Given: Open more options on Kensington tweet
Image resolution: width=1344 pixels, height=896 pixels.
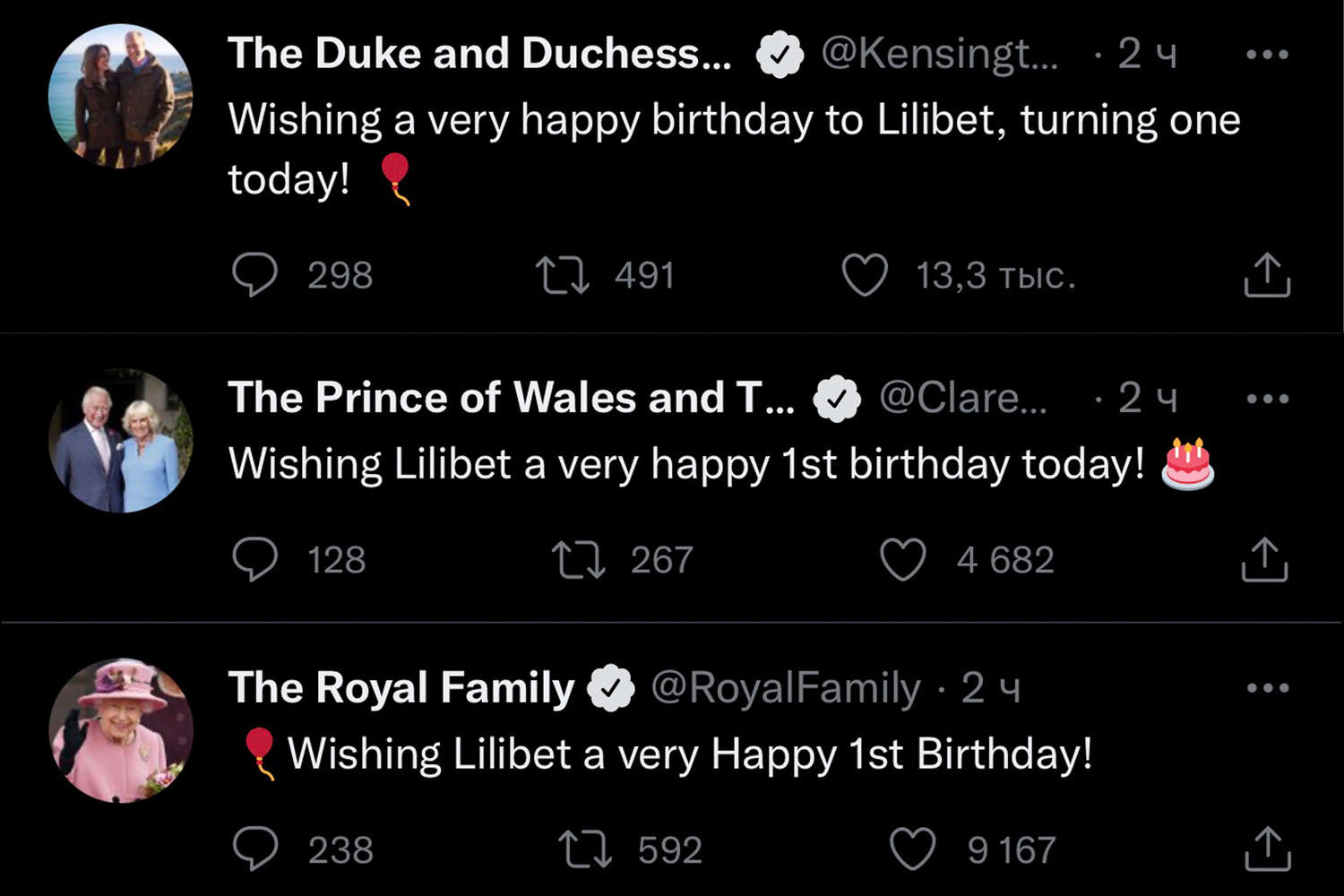Looking at the screenshot, I should (1267, 55).
